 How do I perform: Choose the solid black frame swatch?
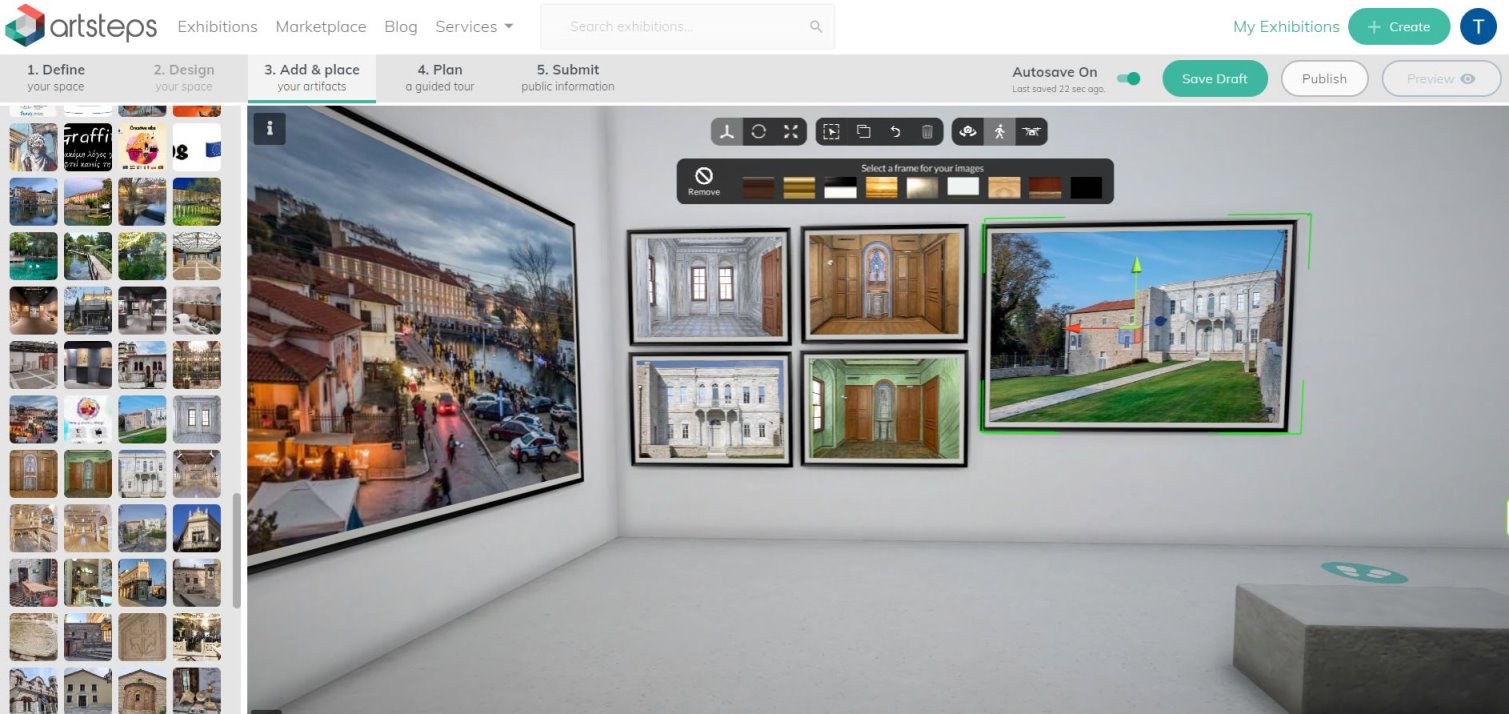point(1086,188)
